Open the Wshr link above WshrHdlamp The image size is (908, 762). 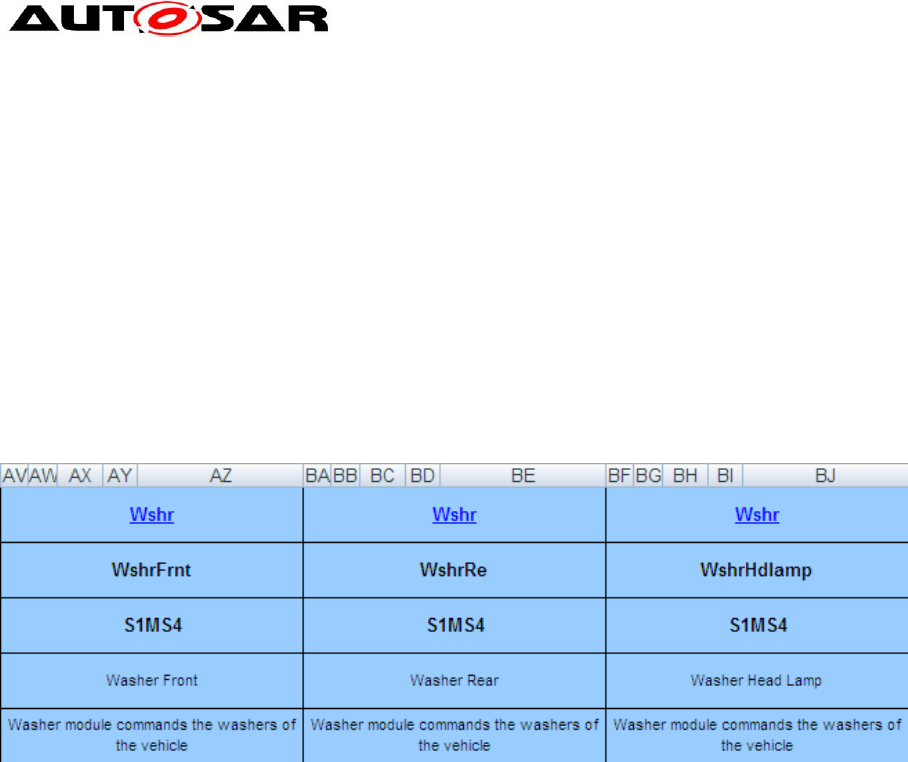tap(757, 514)
